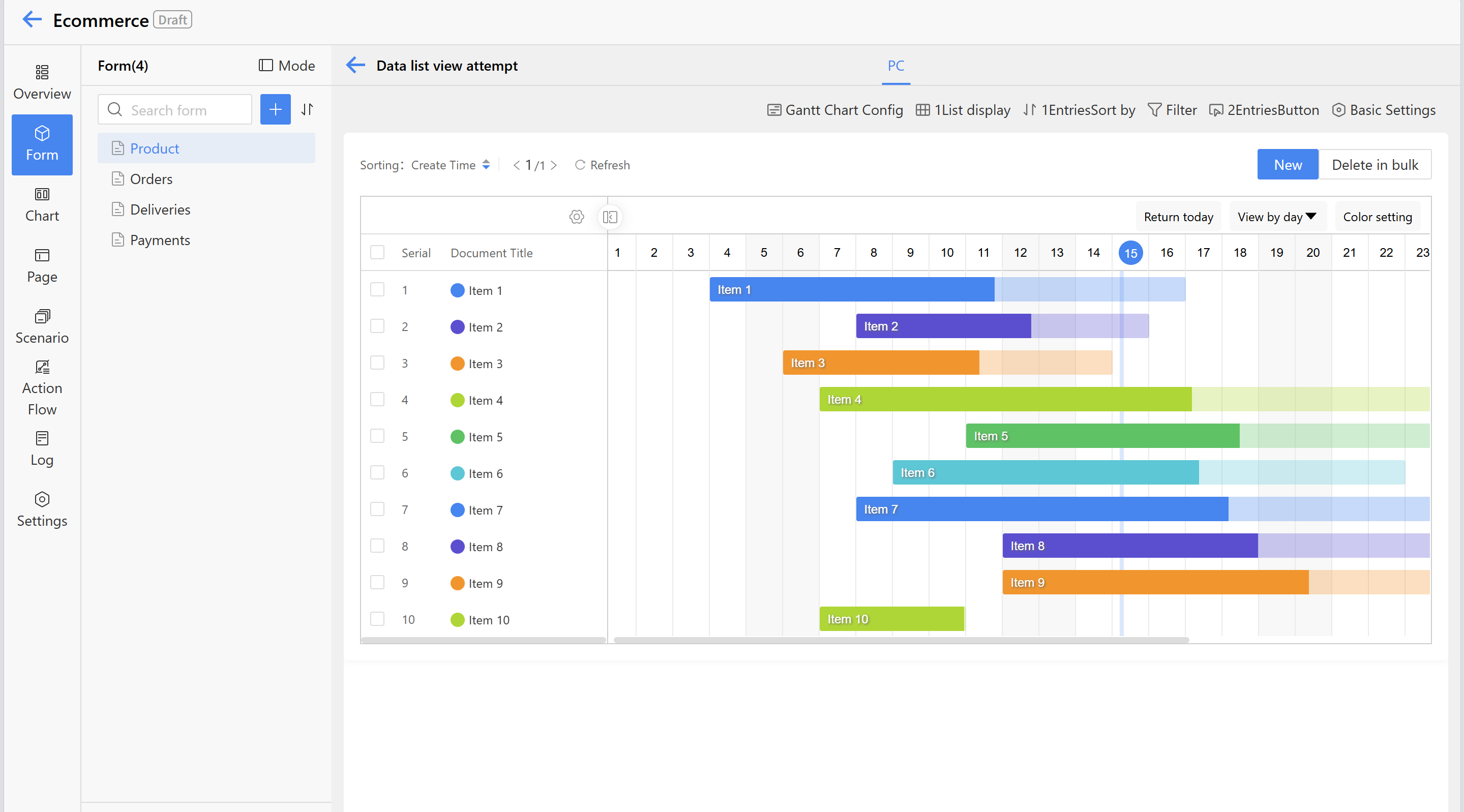This screenshot has width=1464, height=812.
Task: Click the blue plus add-form button
Action: 275,110
